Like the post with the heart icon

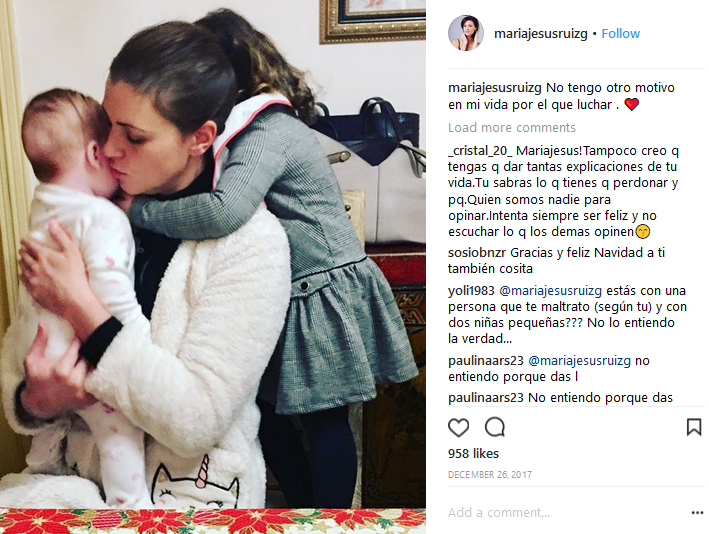click(x=458, y=427)
